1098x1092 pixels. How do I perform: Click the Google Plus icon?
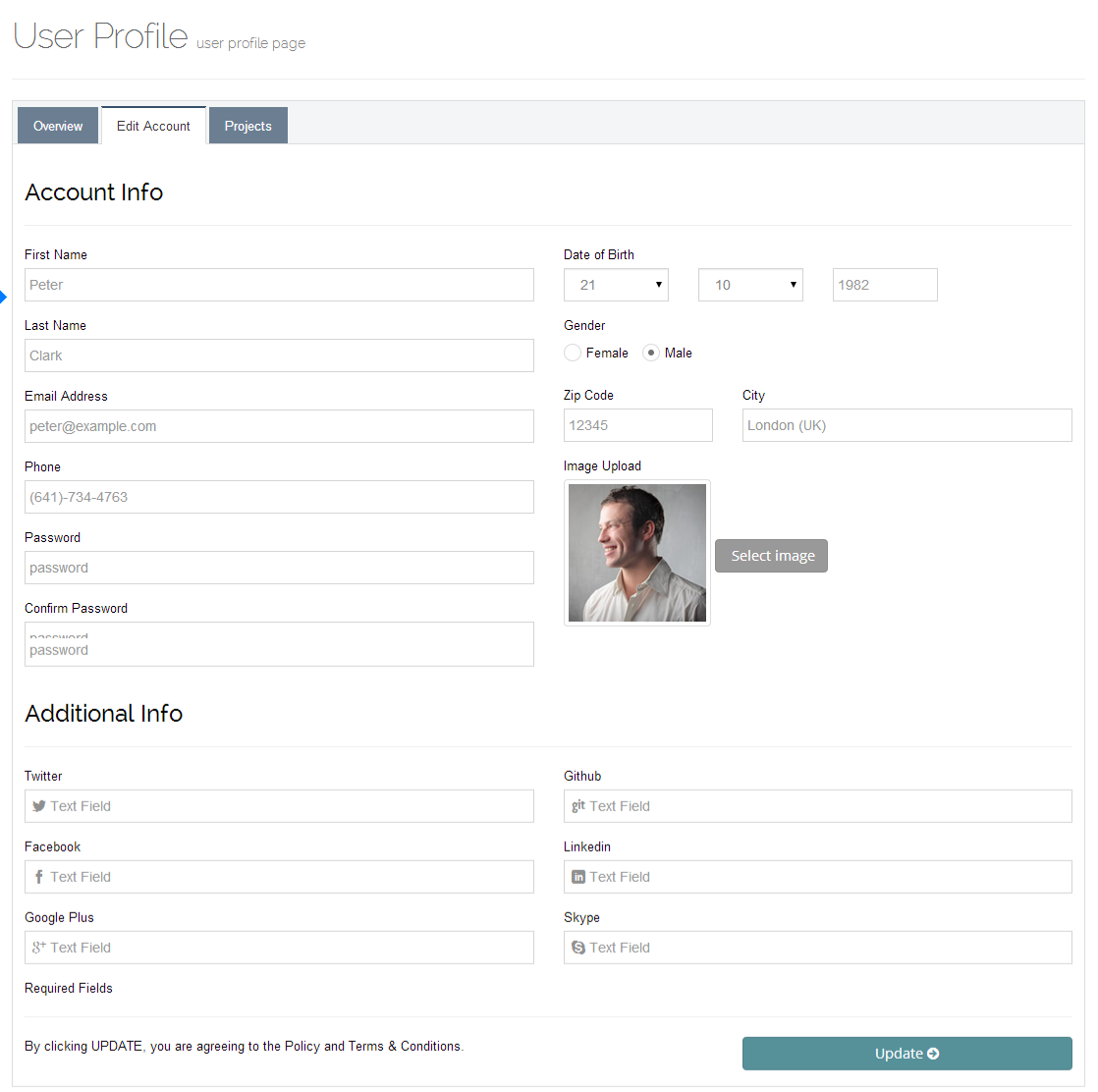(x=39, y=947)
